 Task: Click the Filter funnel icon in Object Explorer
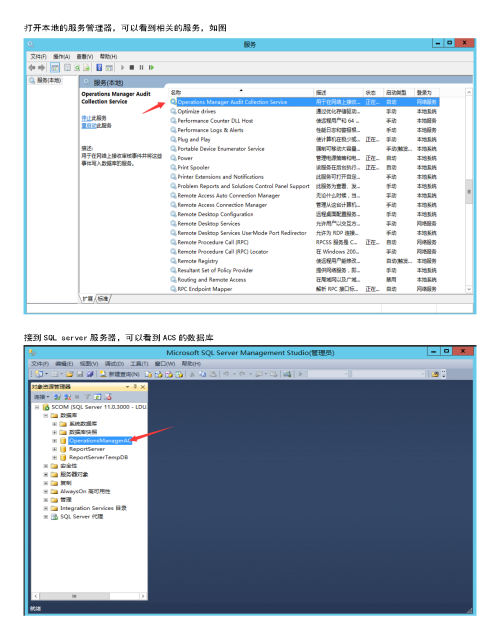[87, 397]
